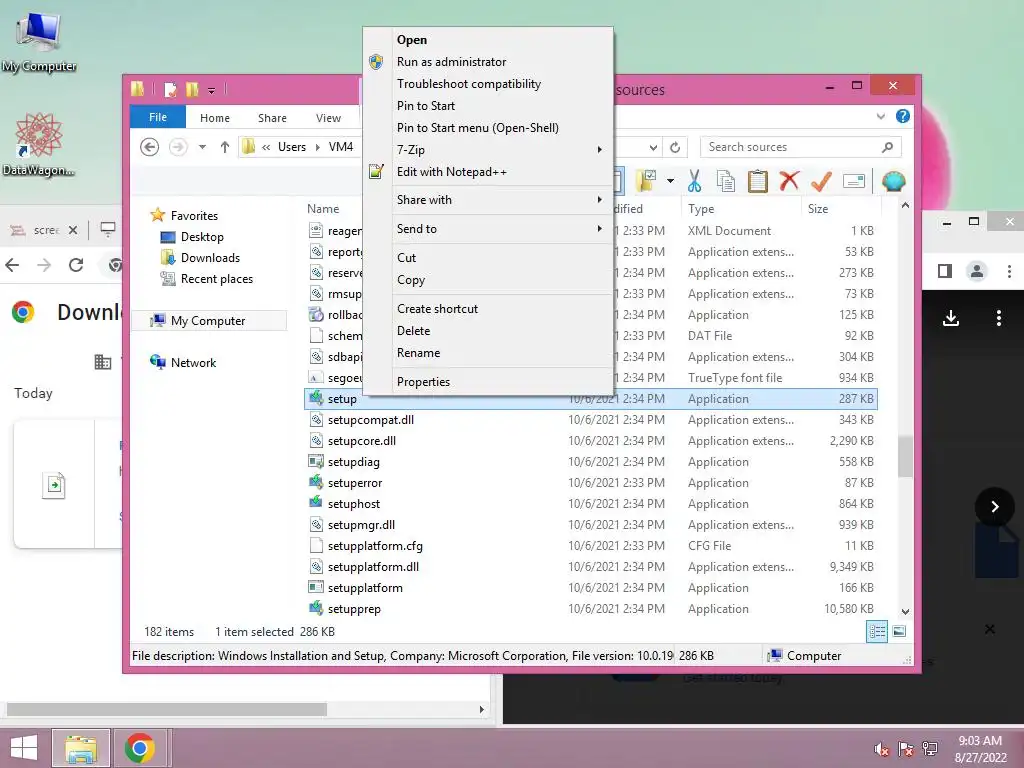Click the search magnifier icon in Explorer

point(887,147)
